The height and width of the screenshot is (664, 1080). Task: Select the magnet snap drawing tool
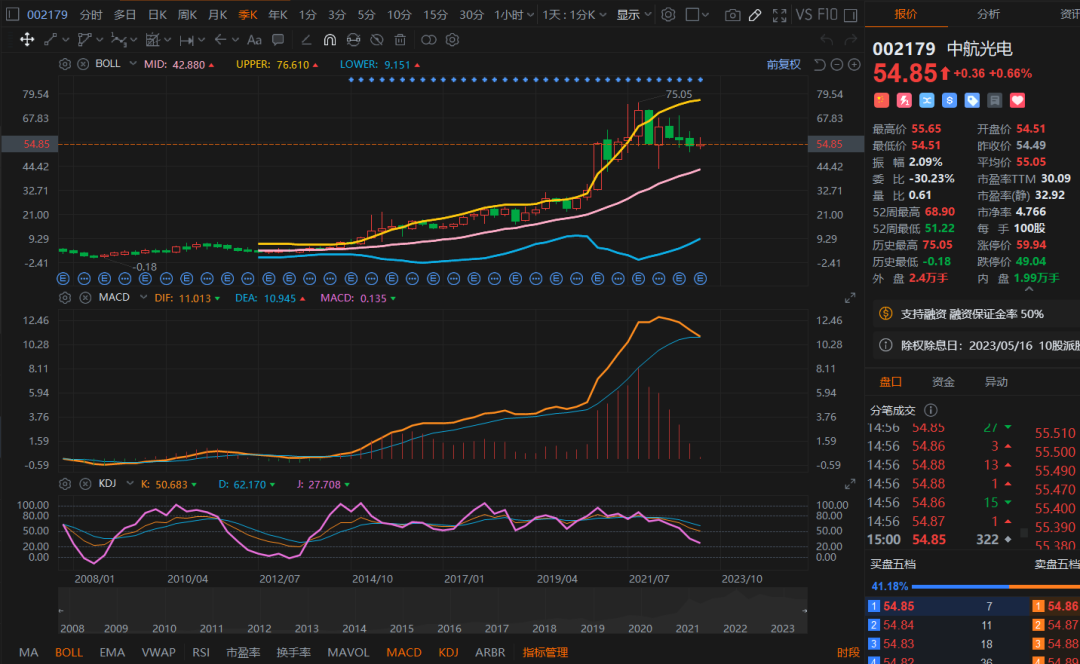tap(330, 40)
